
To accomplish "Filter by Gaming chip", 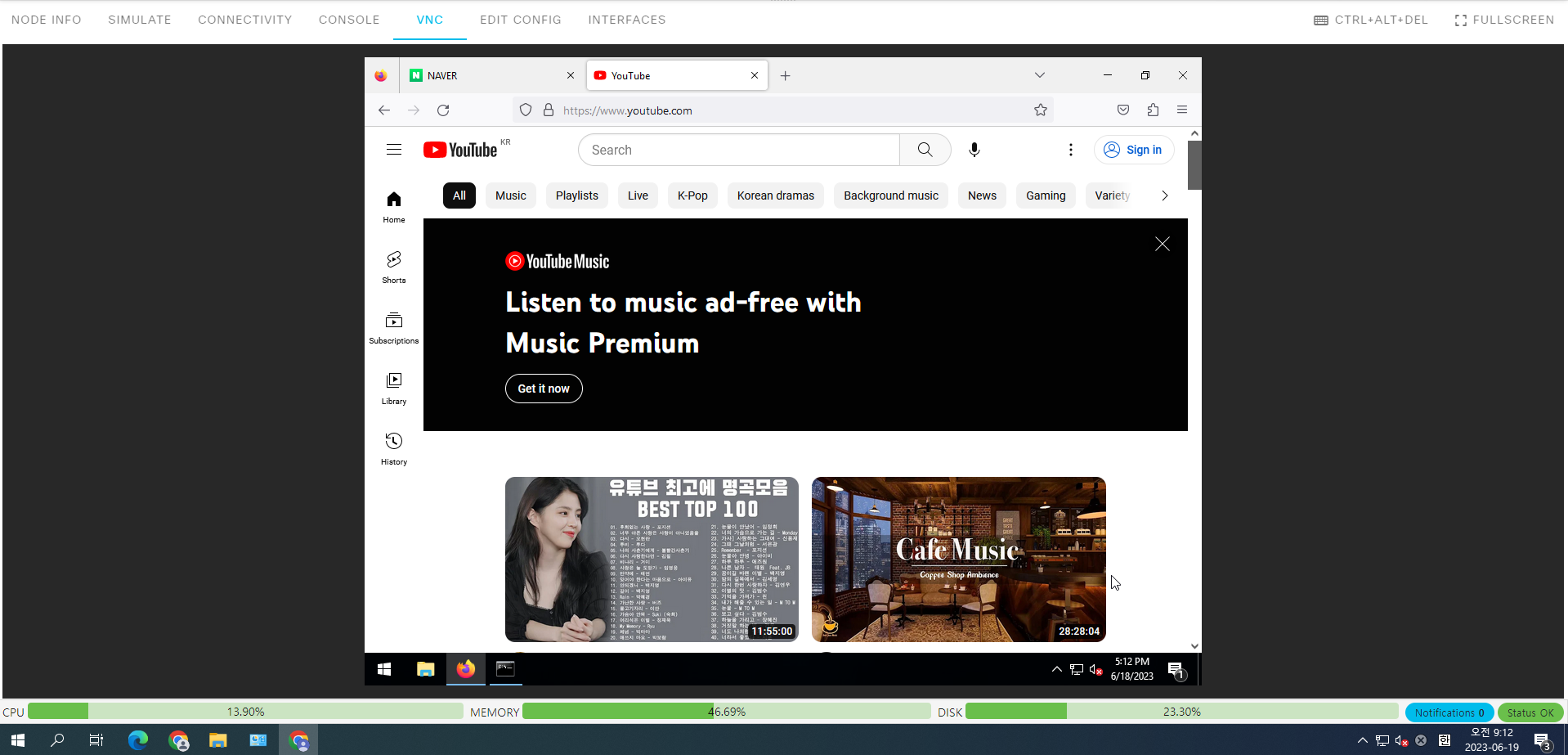I will (x=1046, y=195).
